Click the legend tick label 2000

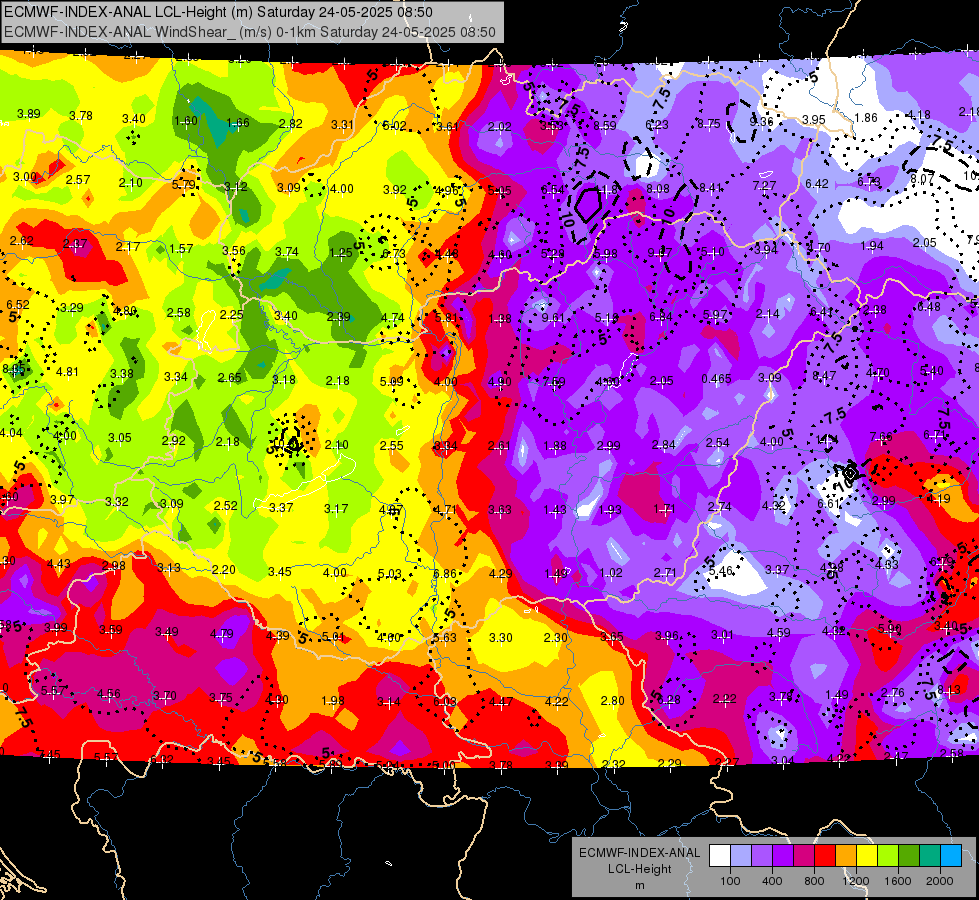(940, 881)
